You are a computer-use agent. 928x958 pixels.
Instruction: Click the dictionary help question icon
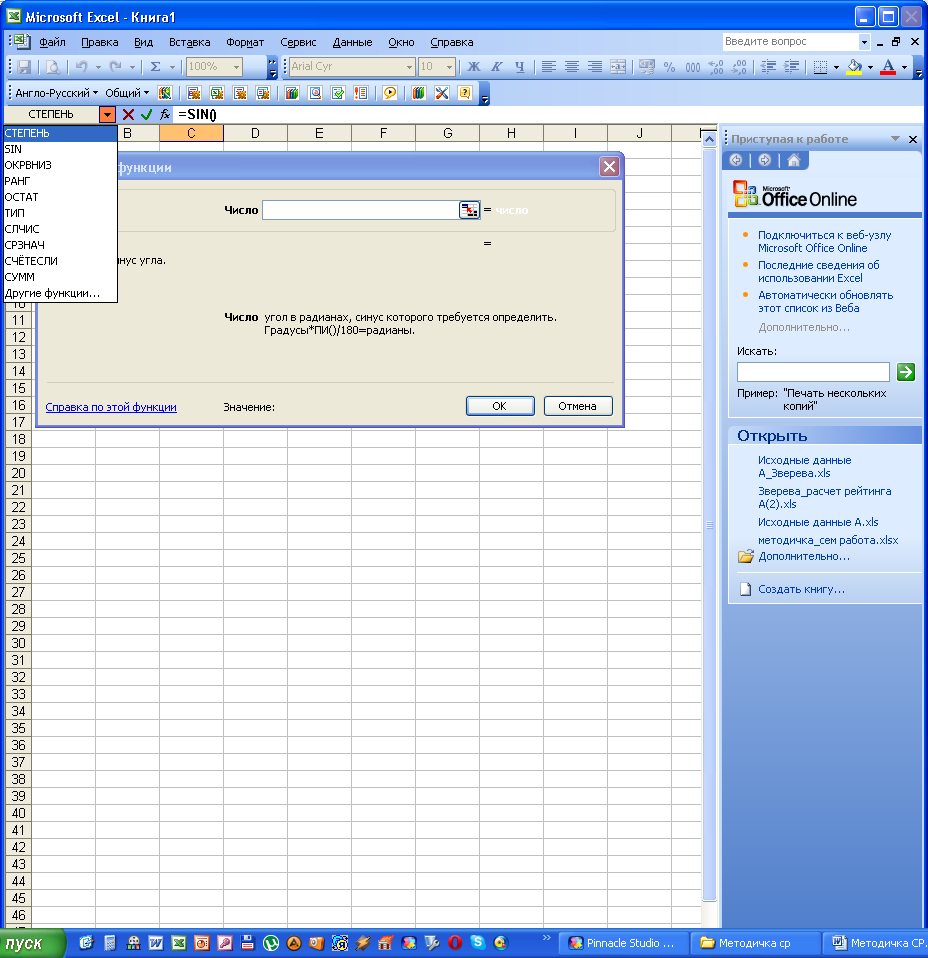(465, 93)
